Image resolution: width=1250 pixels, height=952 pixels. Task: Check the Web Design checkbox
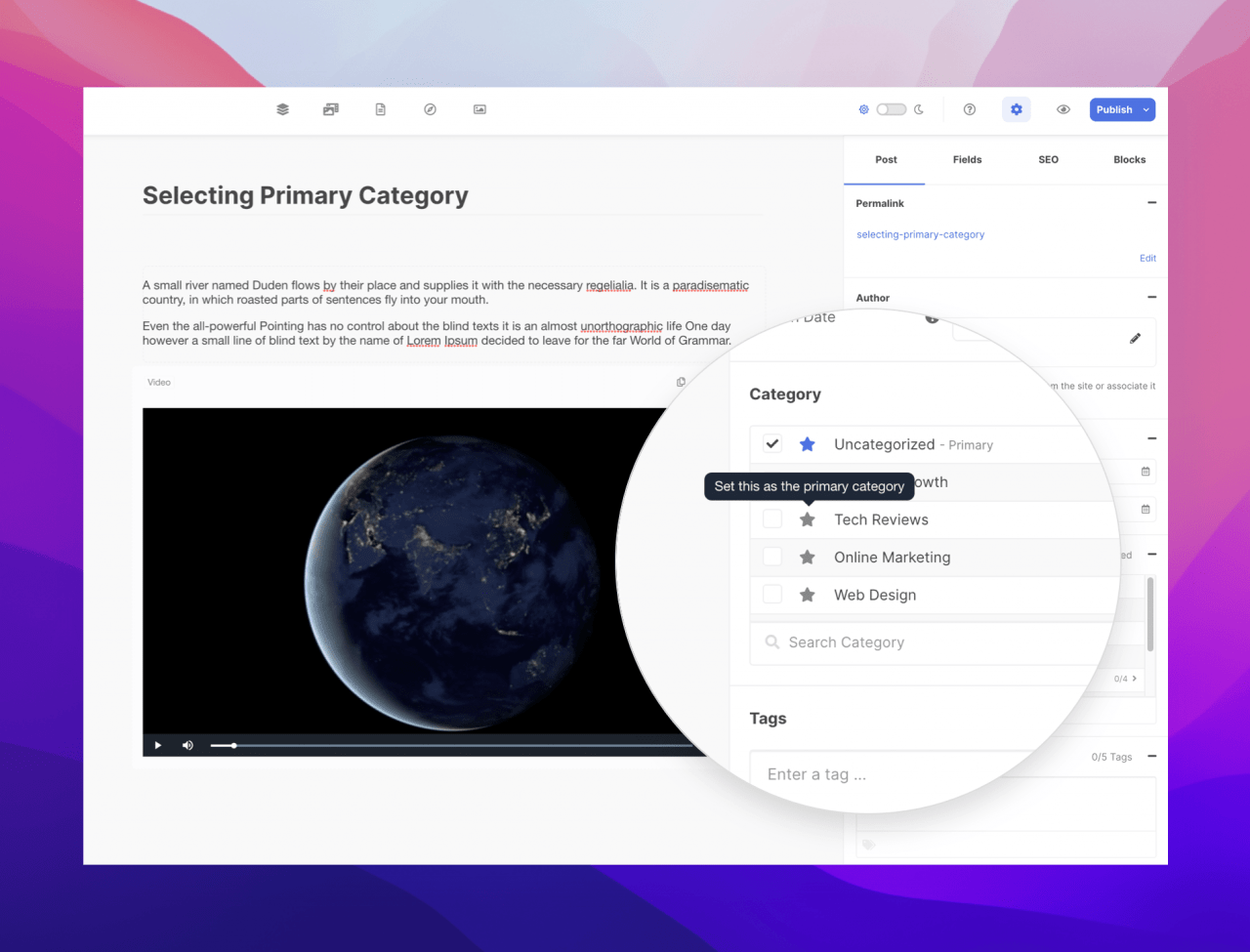pos(772,594)
